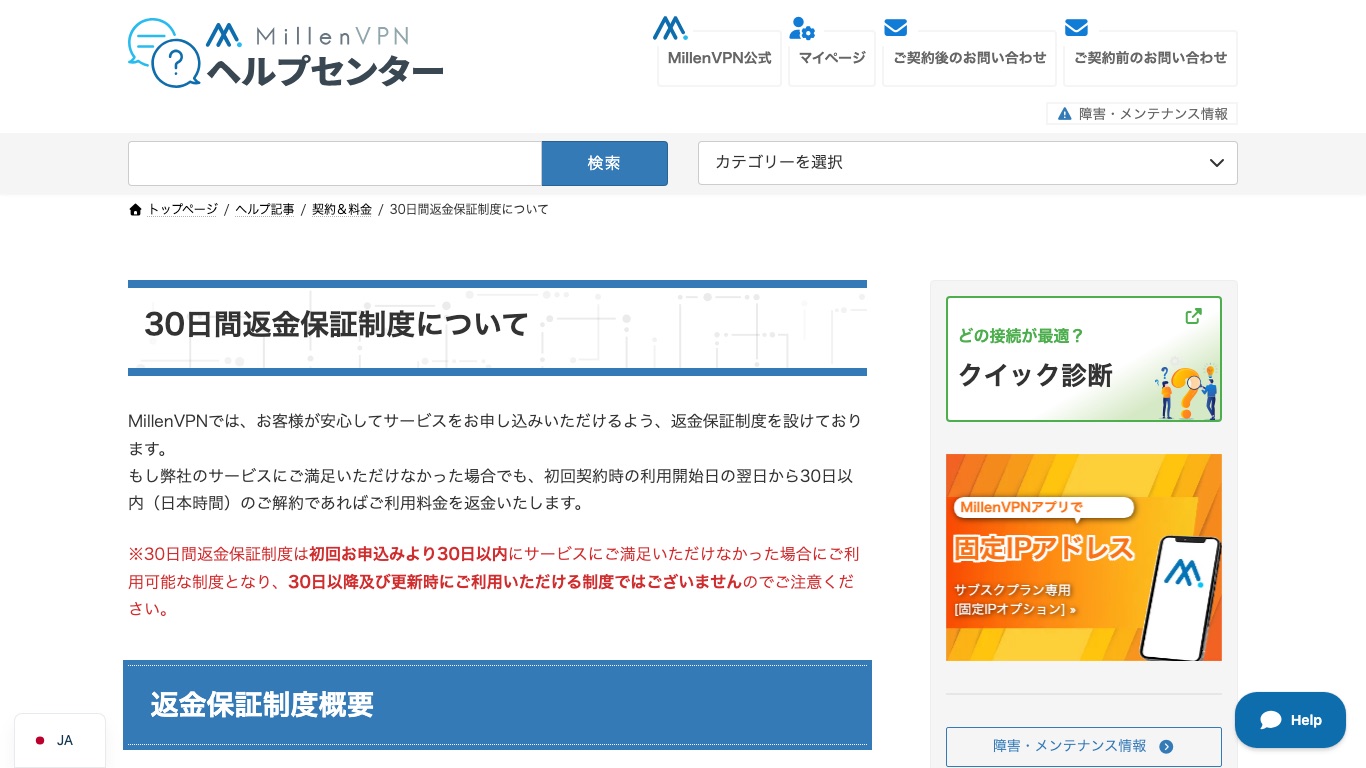Click the Japan flag icon next to JA
The height and width of the screenshot is (768, 1366).
tap(40, 741)
